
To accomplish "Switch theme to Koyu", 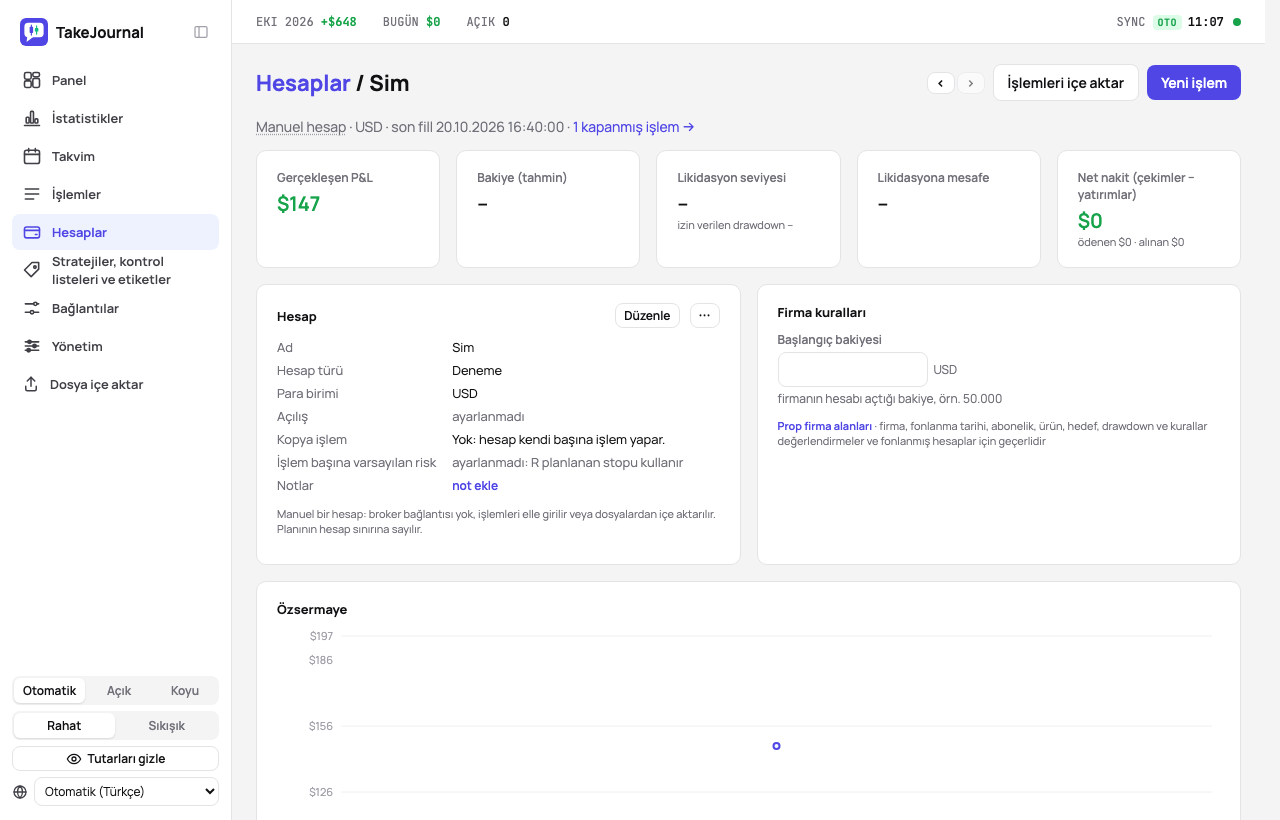I will (x=185, y=691).
